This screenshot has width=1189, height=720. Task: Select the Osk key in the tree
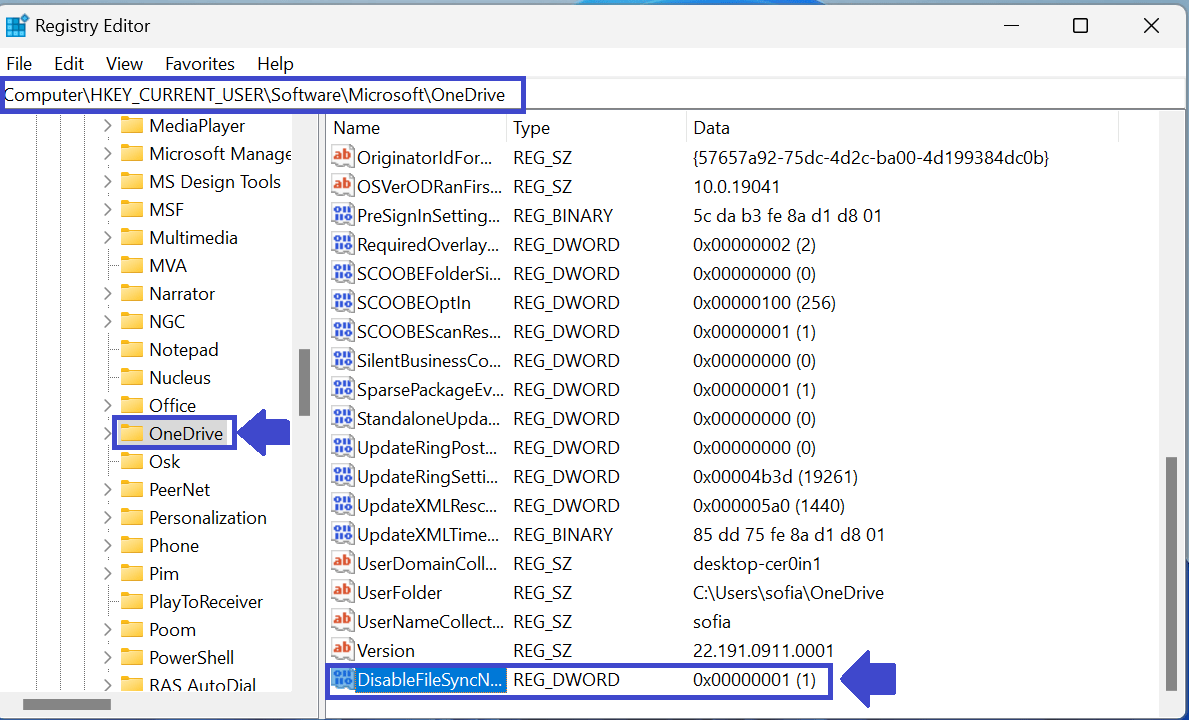tap(165, 462)
